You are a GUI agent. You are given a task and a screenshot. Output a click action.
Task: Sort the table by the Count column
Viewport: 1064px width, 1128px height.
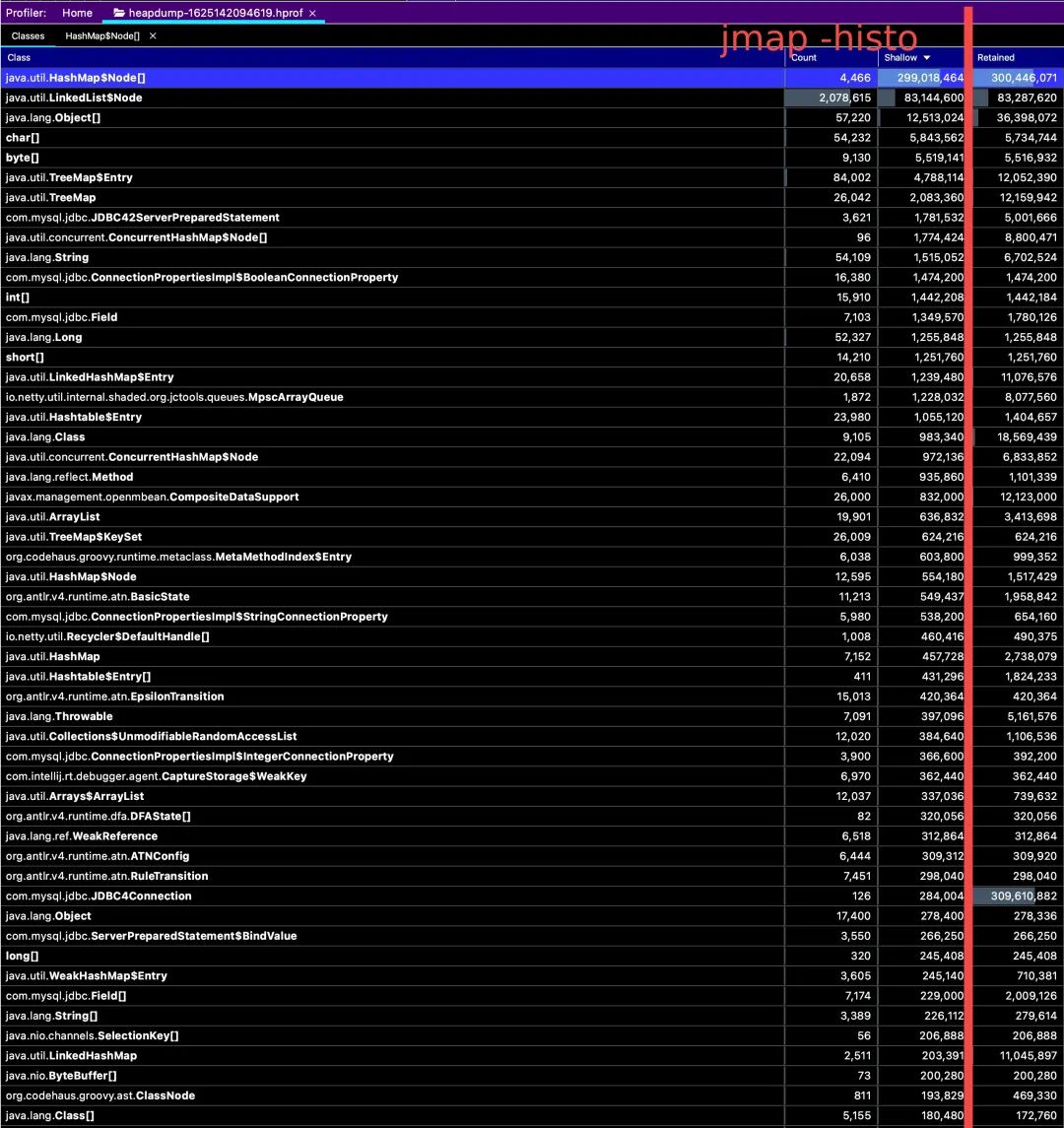[x=804, y=57]
